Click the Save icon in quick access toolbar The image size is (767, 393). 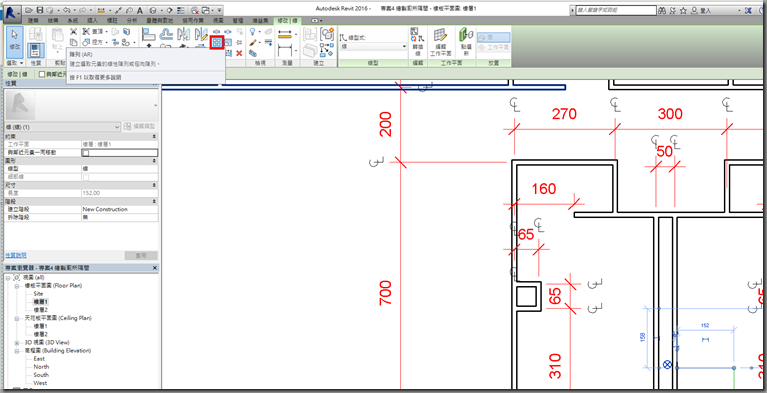(x=40, y=10)
